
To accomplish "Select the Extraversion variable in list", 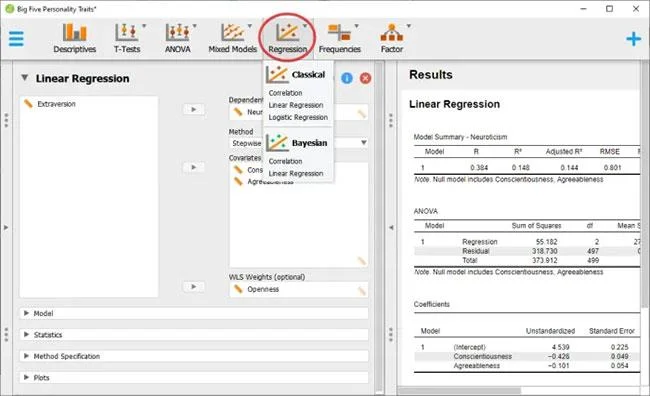I will click(56, 104).
